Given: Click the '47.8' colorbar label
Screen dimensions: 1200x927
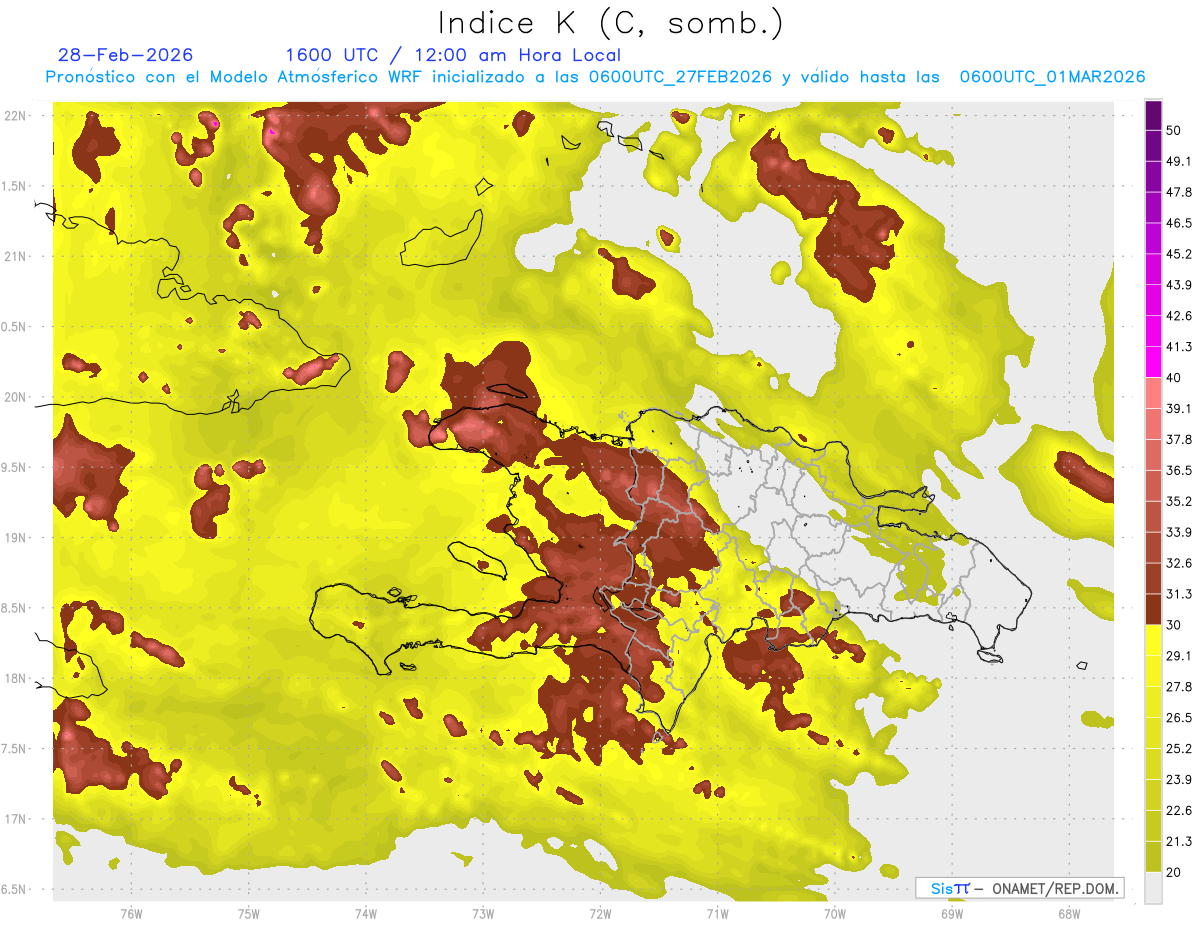Looking at the screenshot, I should (x=1179, y=192).
